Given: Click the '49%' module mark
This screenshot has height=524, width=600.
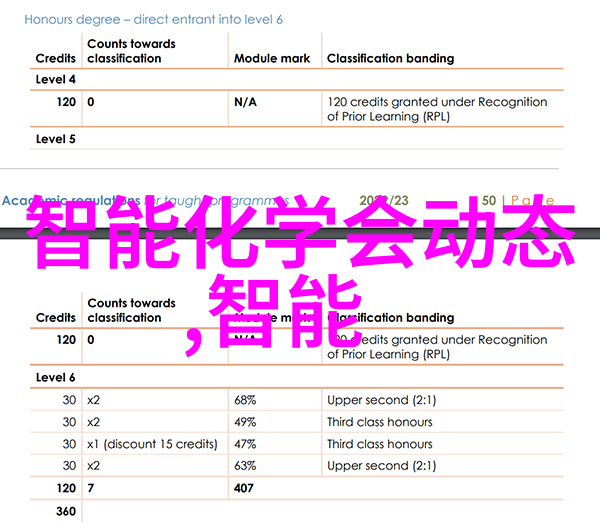Looking at the screenshot, I should 245,422.
